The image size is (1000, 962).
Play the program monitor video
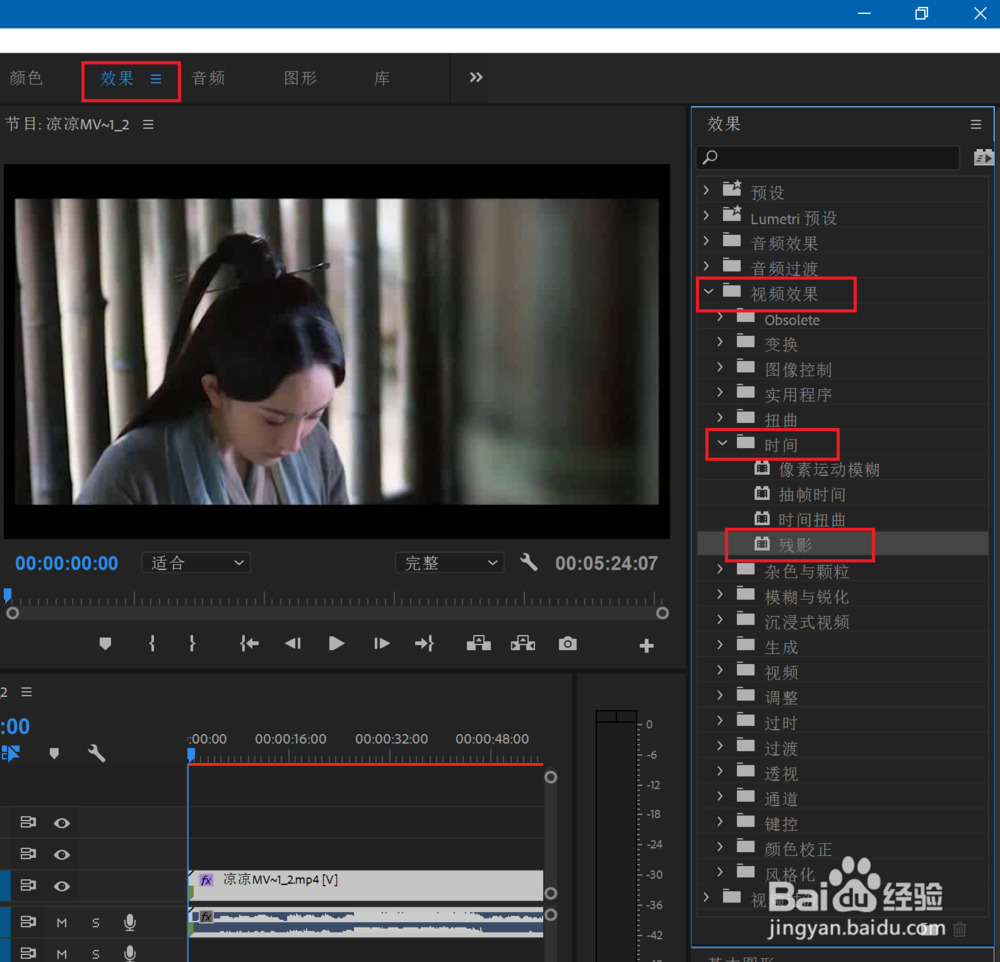tap(336, 644)
